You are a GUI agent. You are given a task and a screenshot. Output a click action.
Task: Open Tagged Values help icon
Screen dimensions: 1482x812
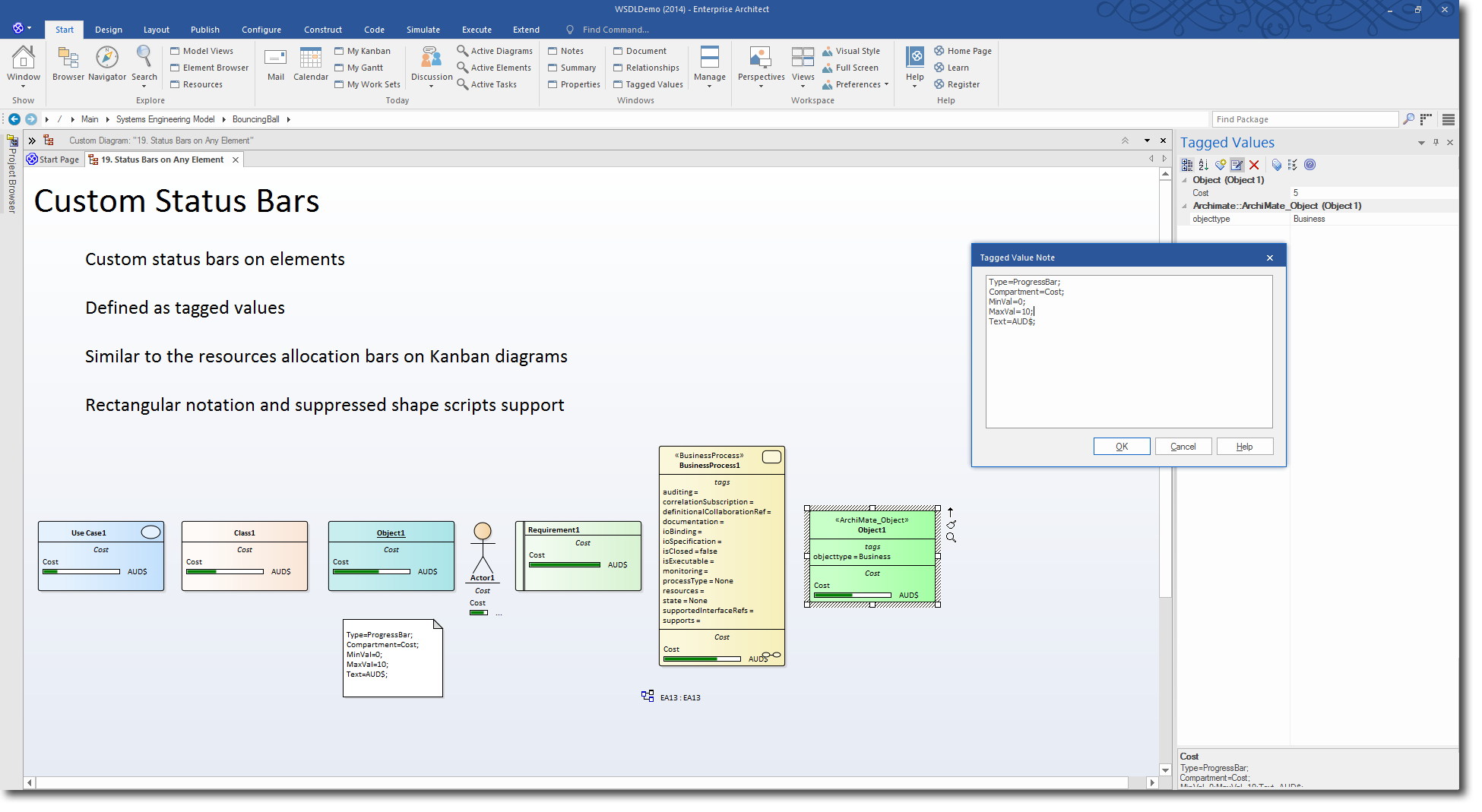pyautogui.click(x=1309, y=165)
